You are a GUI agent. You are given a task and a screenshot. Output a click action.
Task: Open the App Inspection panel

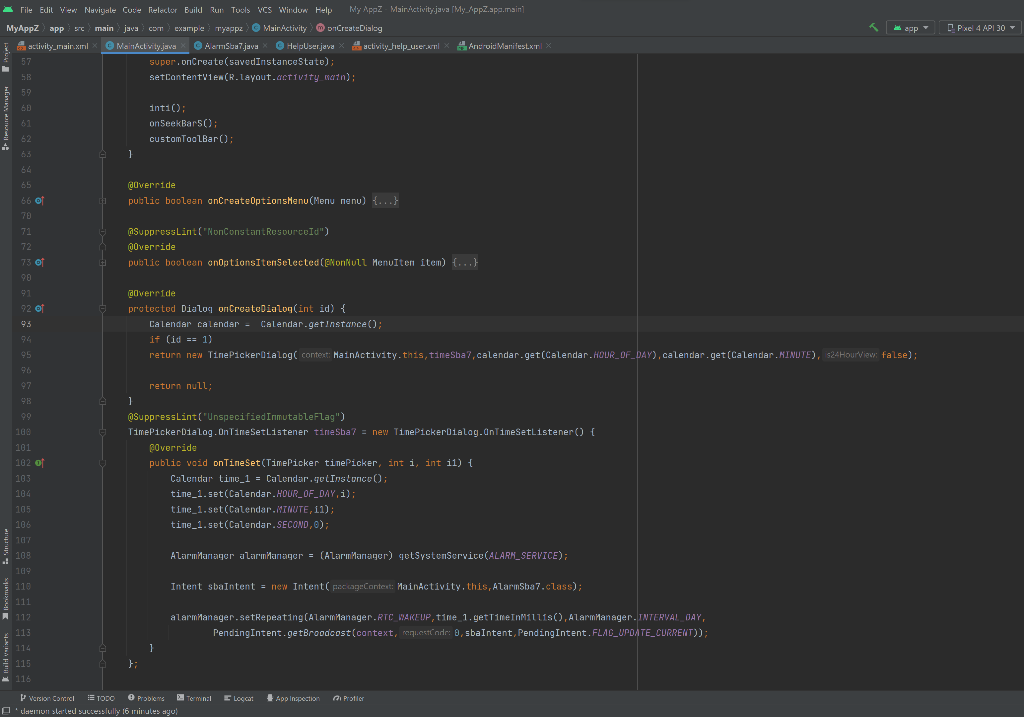(293, 698)
